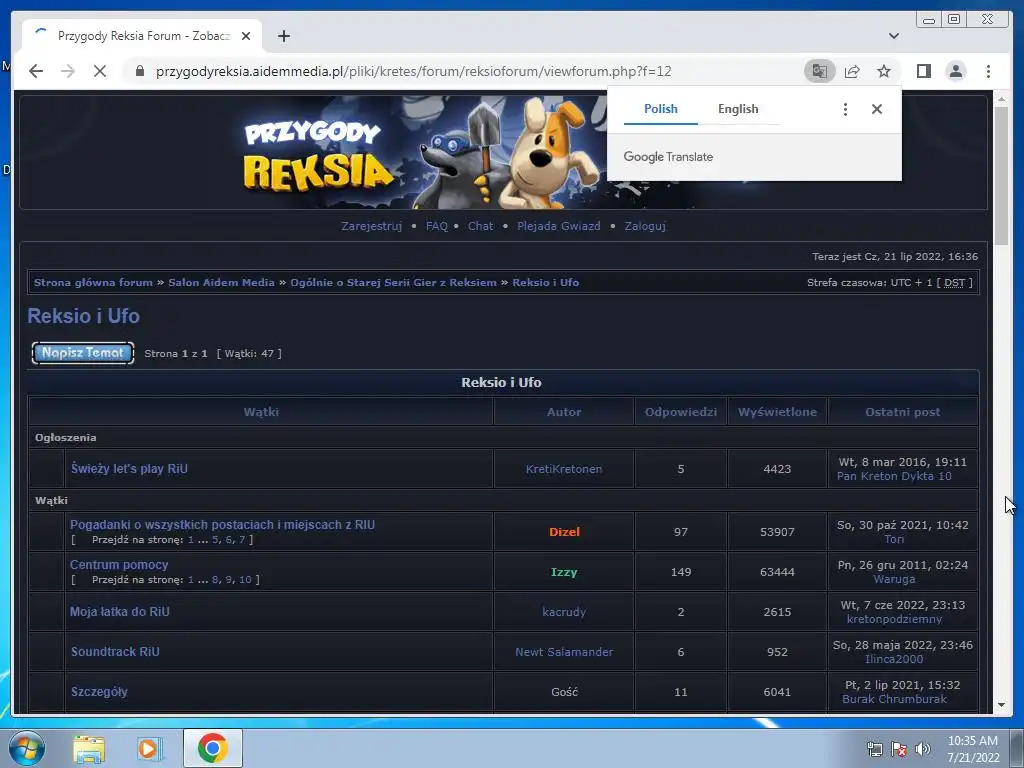
Task: Open last poster kretonpodziemny profile
Action: pos(894,619)
